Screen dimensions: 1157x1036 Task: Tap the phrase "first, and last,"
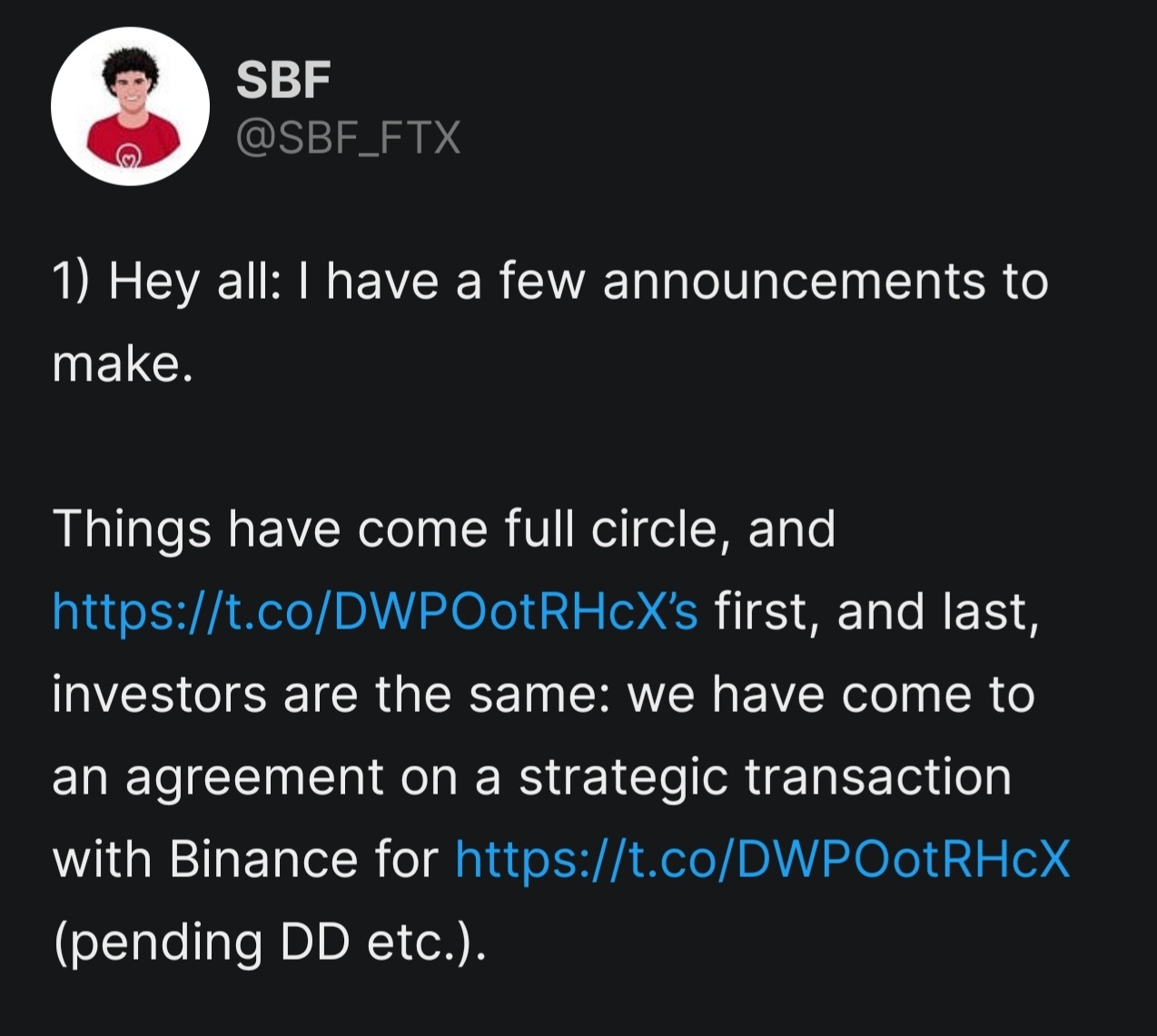tap(875, 611)
